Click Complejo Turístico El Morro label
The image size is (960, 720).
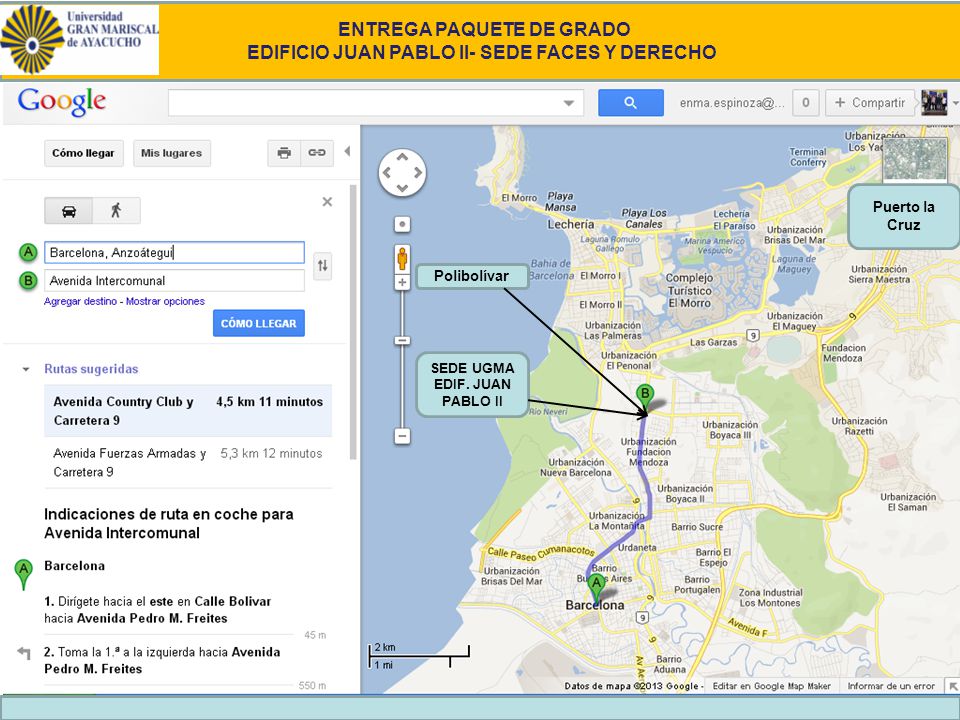(x=689, y=290)
